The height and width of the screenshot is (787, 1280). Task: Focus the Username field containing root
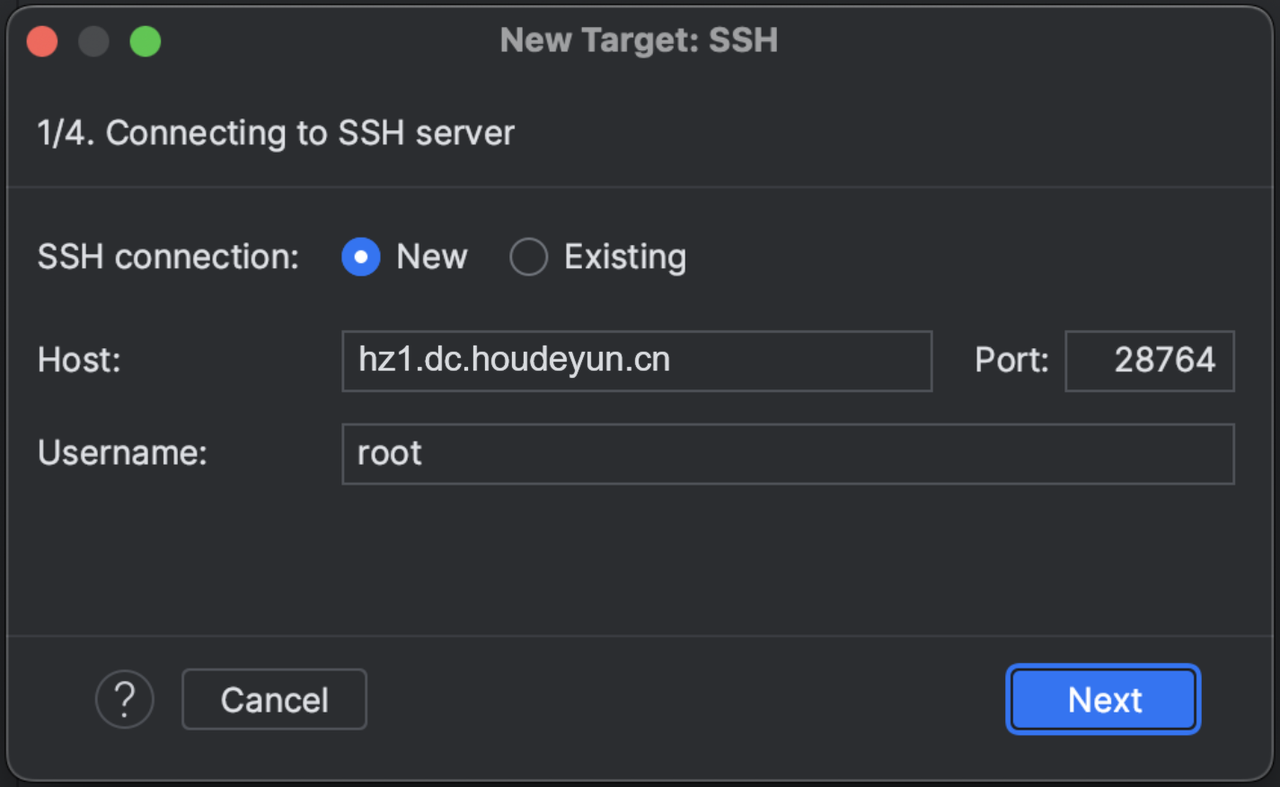point(787,453)
